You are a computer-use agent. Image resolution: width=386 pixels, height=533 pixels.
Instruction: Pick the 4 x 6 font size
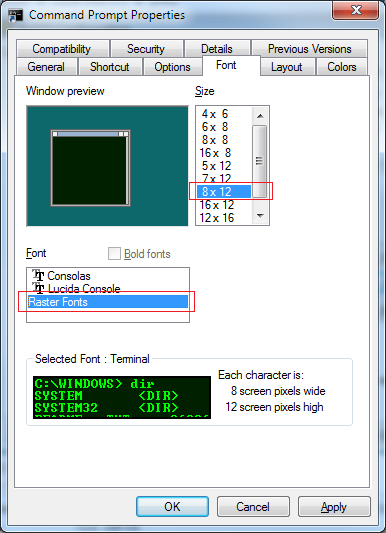215,114
